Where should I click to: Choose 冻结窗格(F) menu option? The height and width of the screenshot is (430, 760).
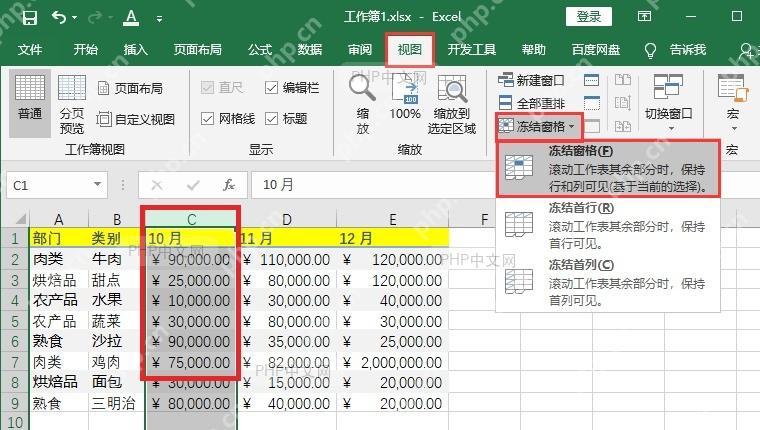tap(608, 168)
